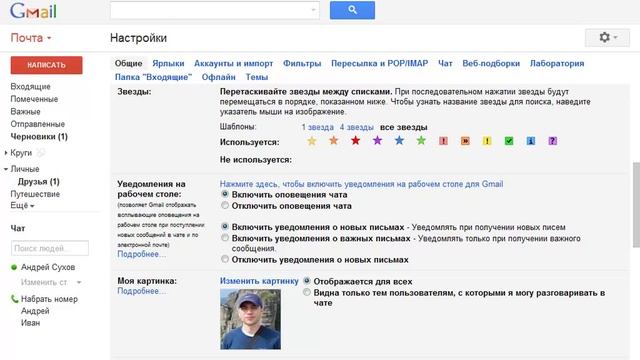Image resolution: width=640 pixels, height=360 pixels.
Task: Select Отображается для всех radio
Action: (307, 281)
